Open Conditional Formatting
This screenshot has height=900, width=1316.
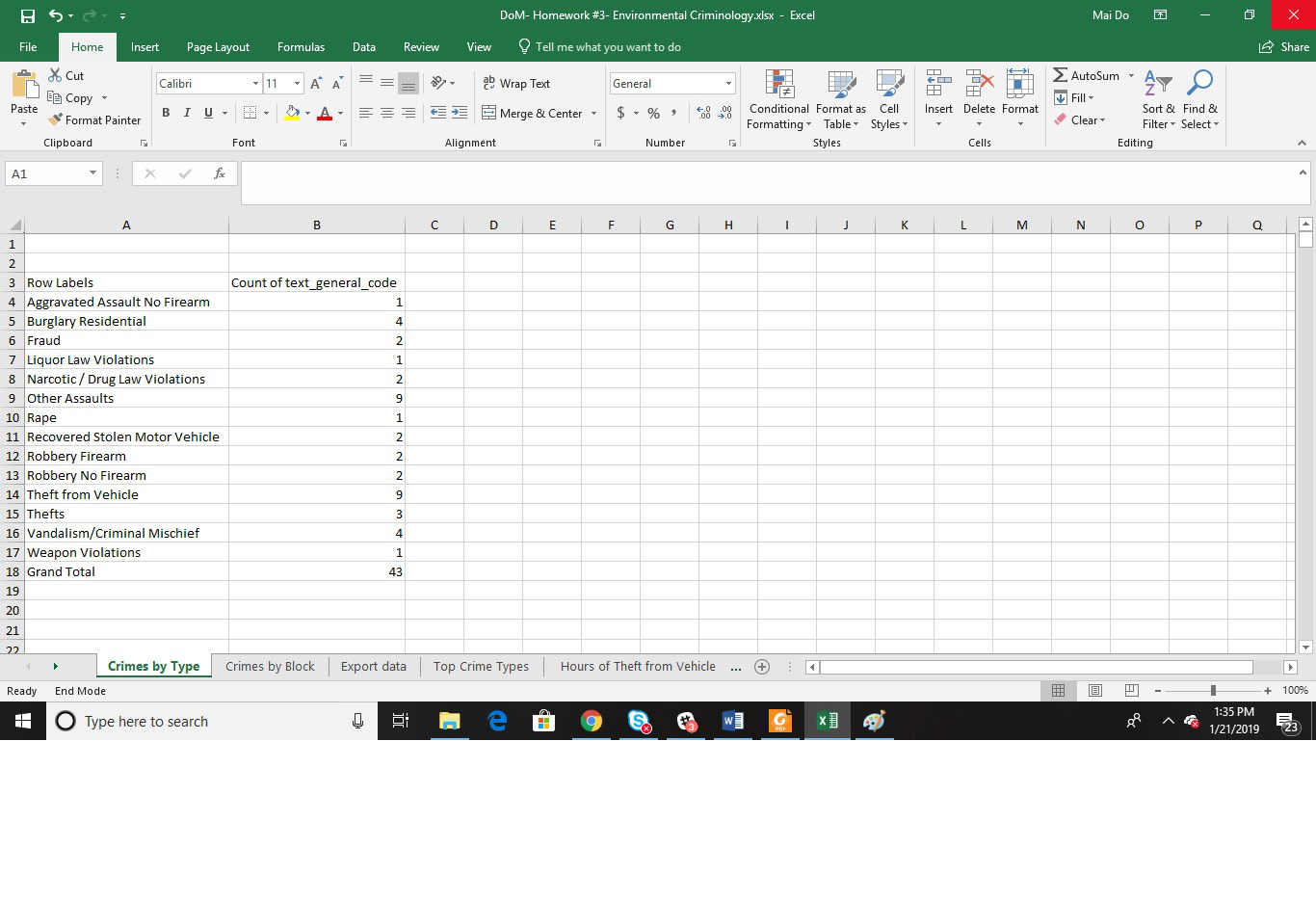tap(778, 99)
